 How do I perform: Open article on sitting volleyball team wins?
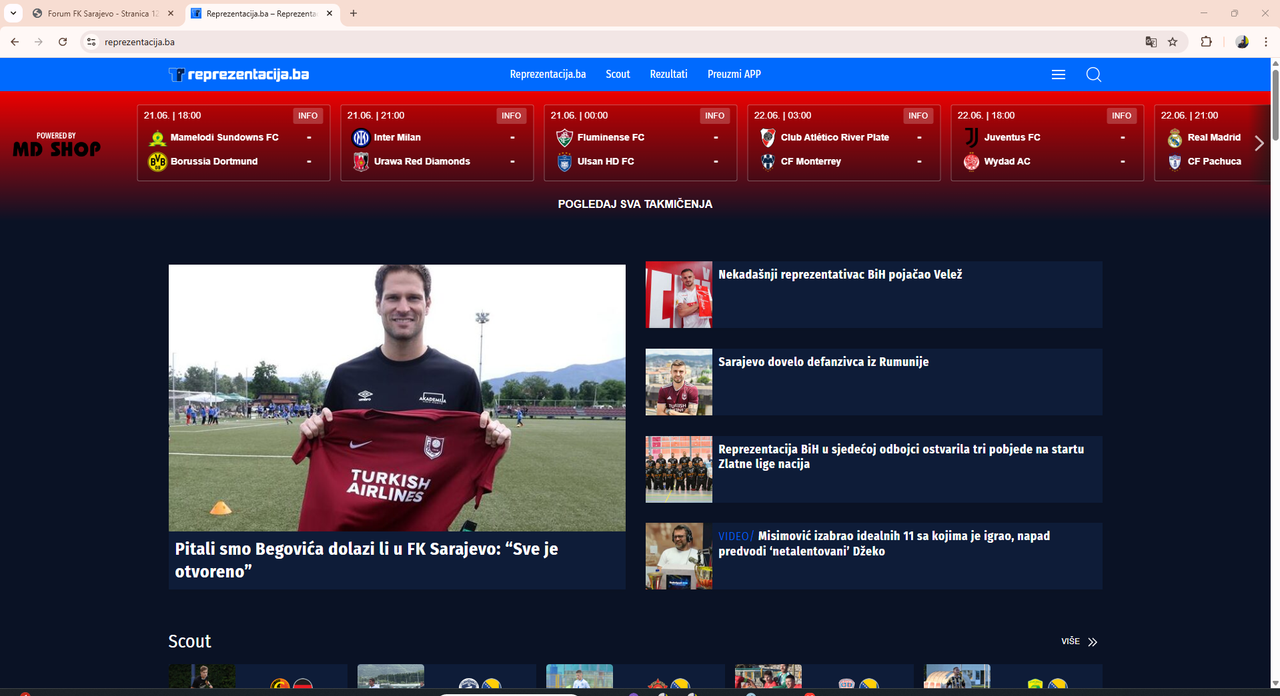pos(901,457)
